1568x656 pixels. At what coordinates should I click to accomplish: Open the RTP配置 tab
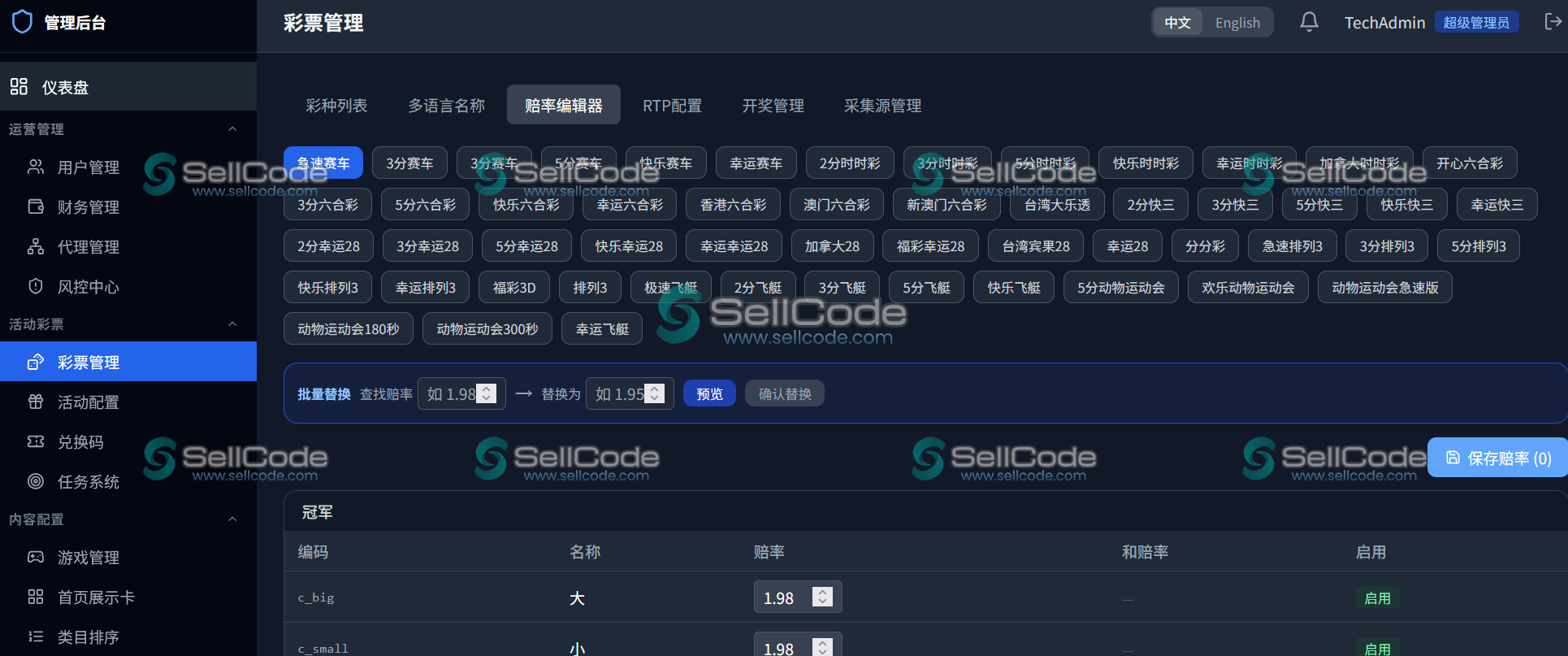[x=672, y=105]
